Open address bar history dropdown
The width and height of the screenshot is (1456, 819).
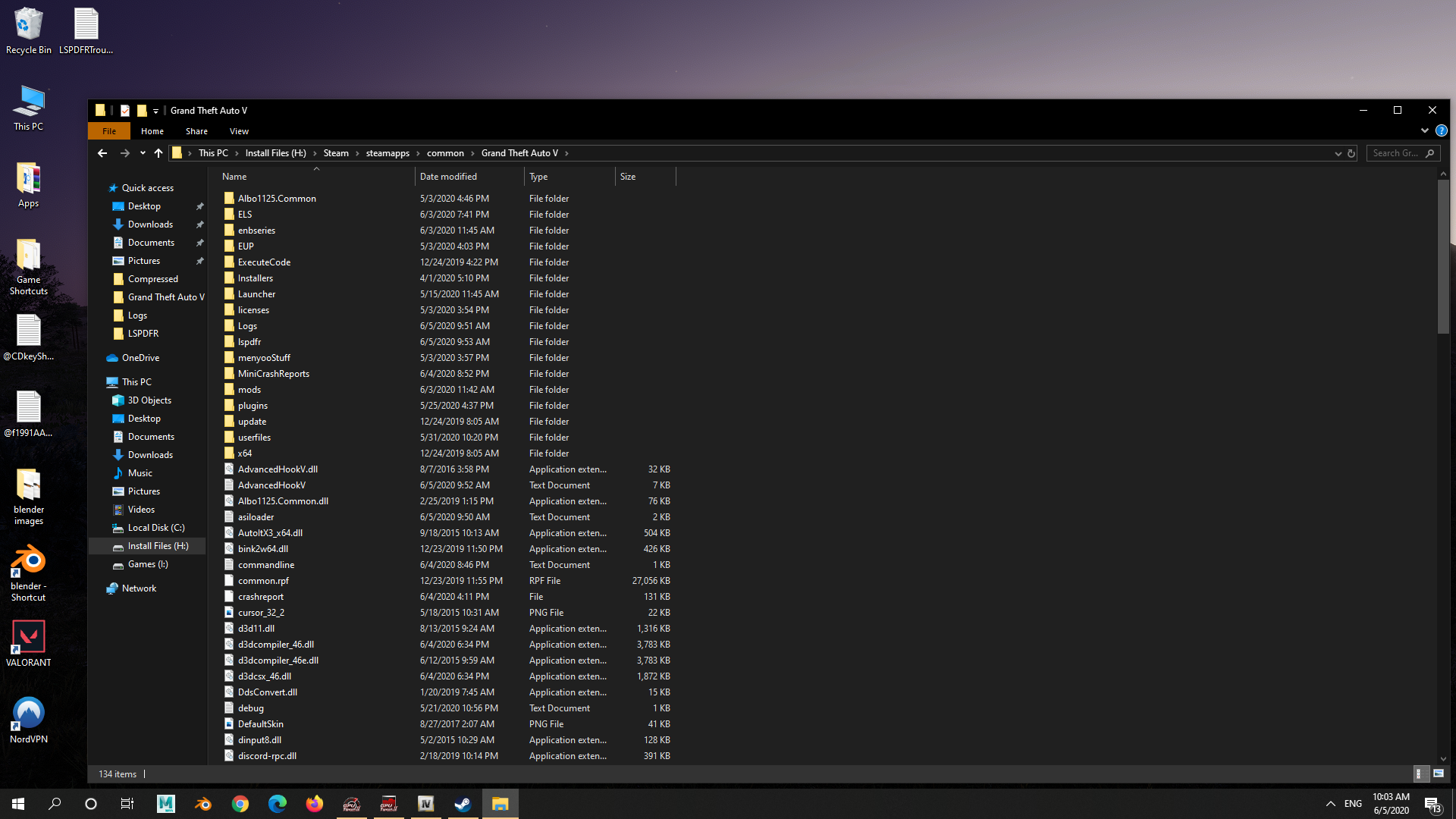pos(1338,153)
